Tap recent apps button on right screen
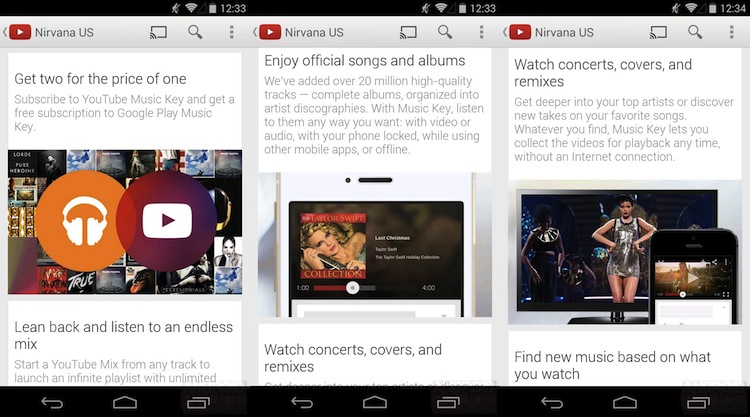 [x=698, y=403]
